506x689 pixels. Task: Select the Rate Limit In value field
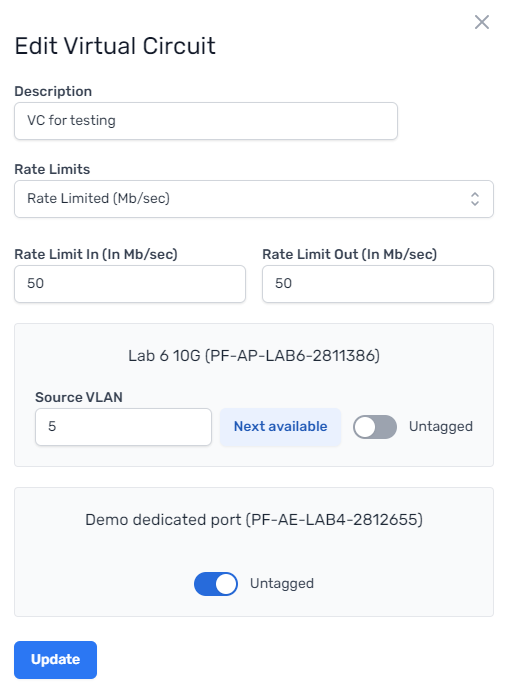130,283
